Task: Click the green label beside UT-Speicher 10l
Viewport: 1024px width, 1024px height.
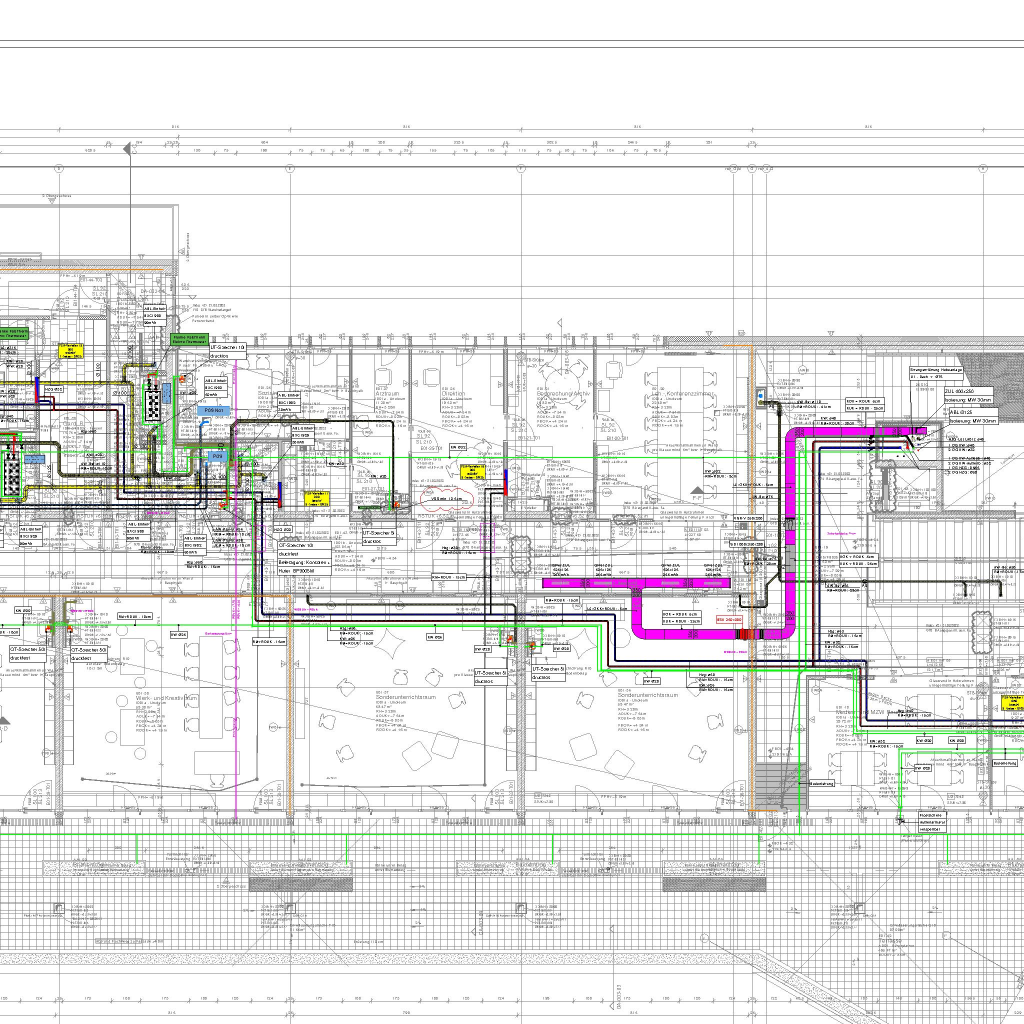Action: 189,339
